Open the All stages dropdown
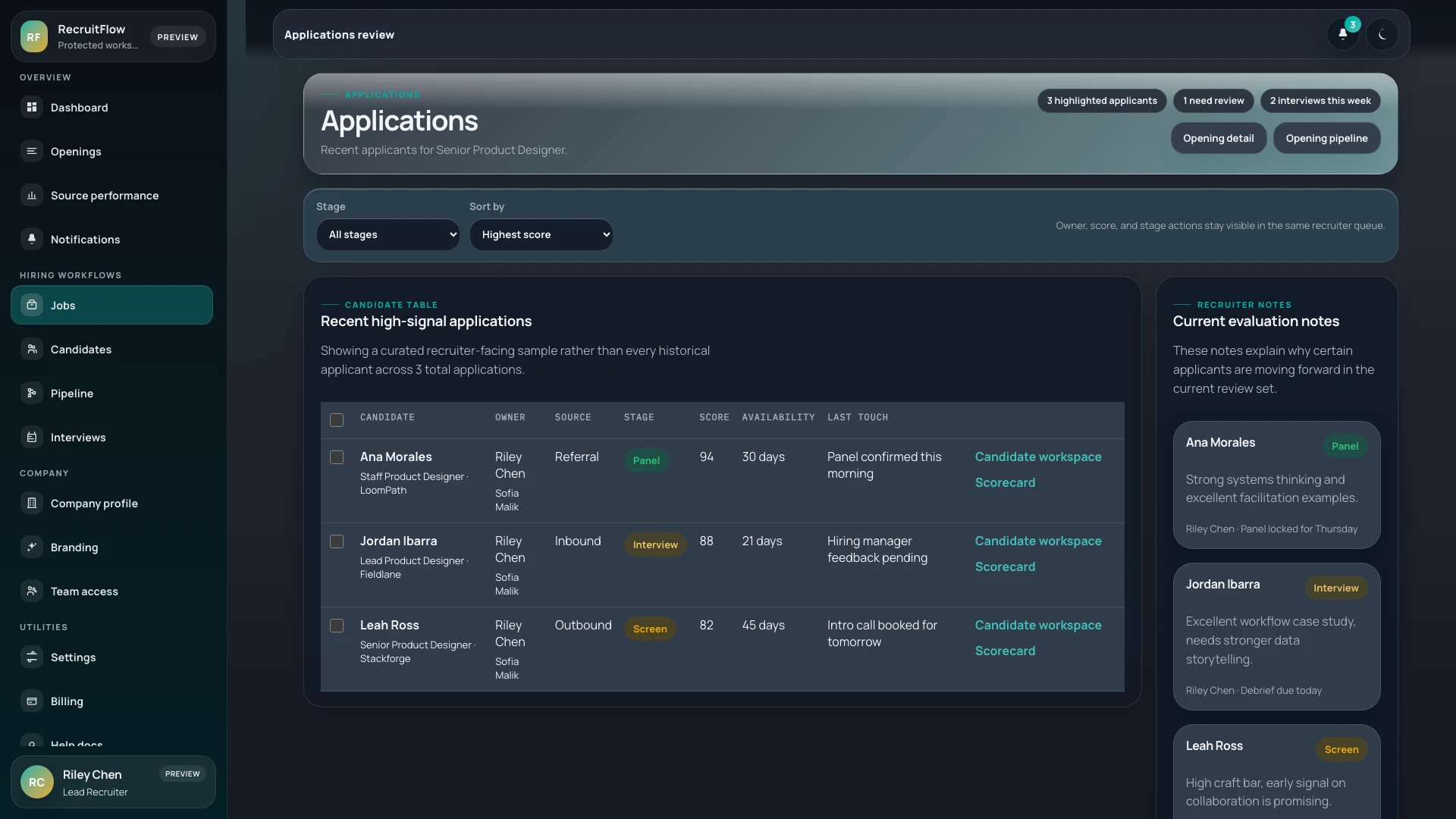Image resolution: width=1456 pixels, height=819 pixels. click(388, 234)
